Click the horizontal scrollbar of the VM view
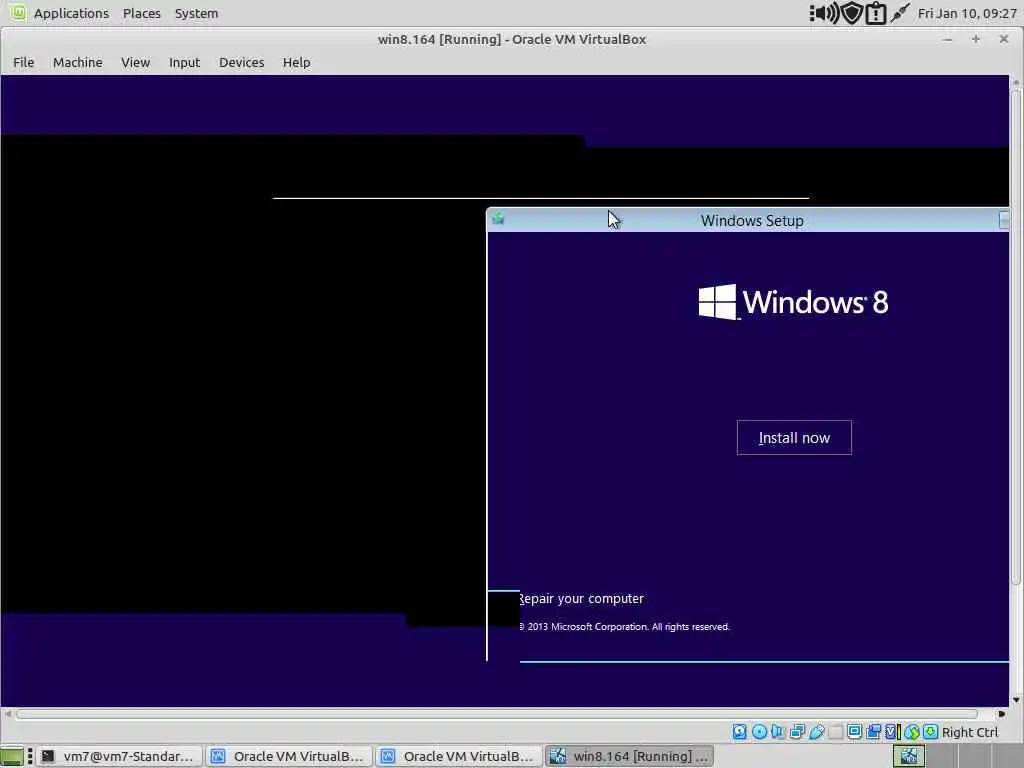1024x768 pixels. point(496,714)
